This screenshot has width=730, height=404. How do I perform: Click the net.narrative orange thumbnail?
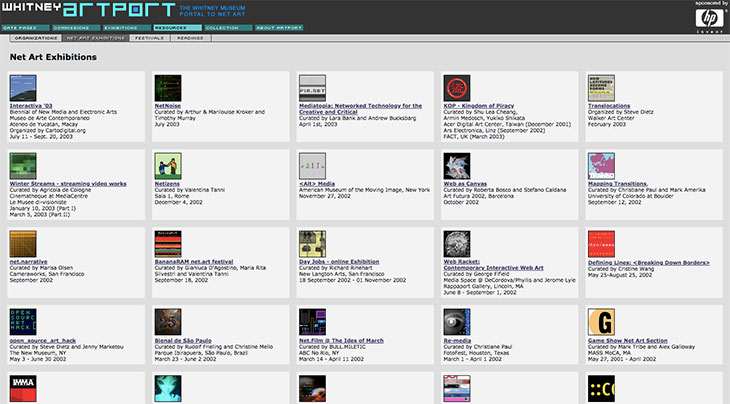tap(23, 244)
